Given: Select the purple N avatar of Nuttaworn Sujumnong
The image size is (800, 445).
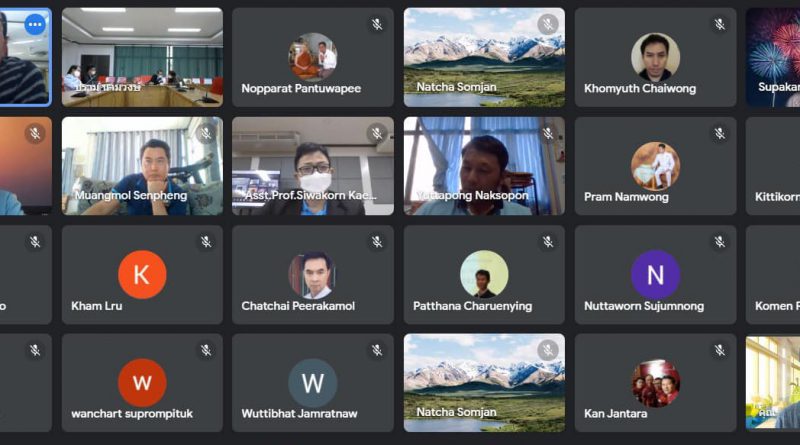Looking at the screenshot, I should pos(655,275).
